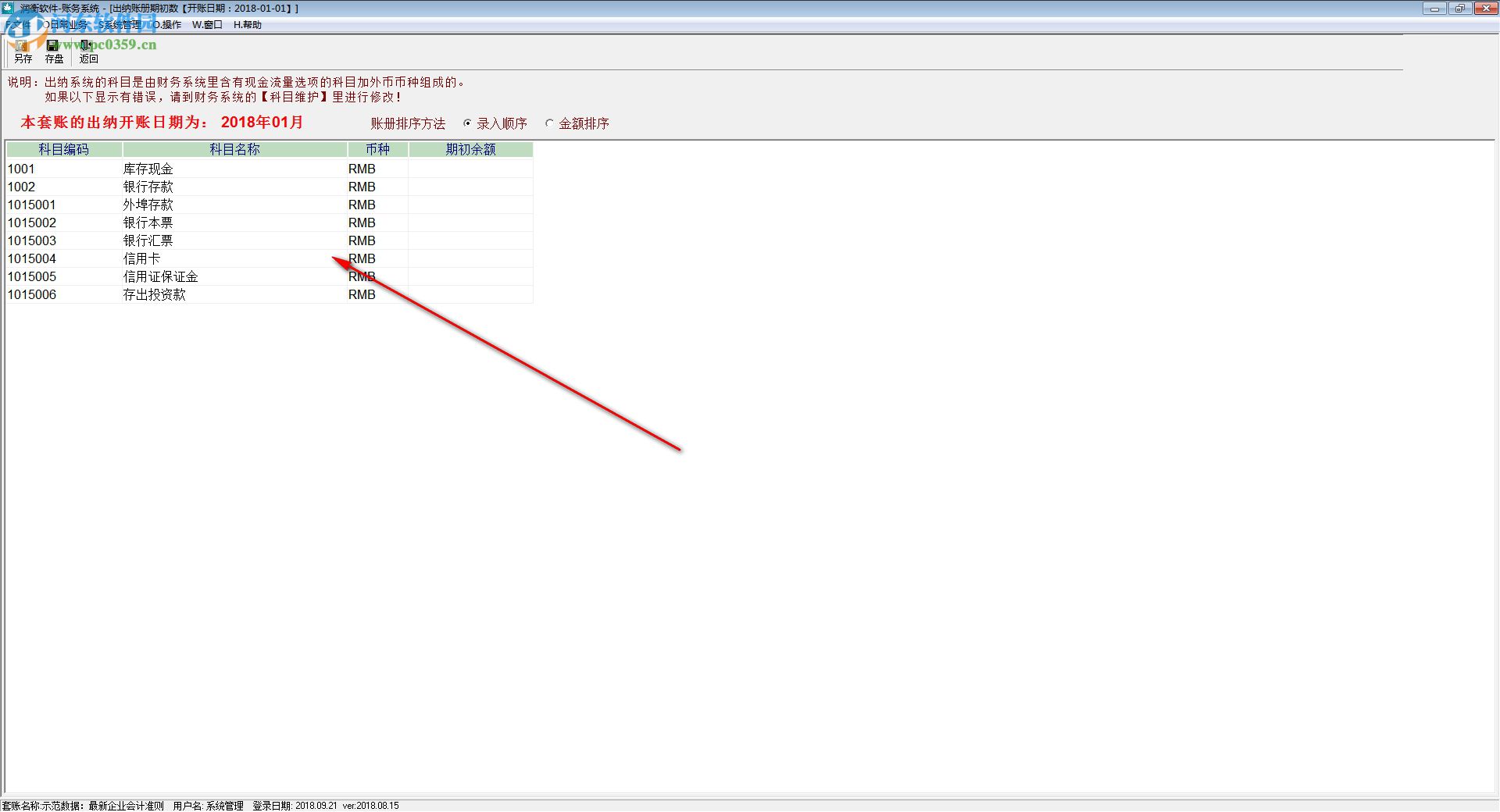
Task: Click the 账册排序方法 label
Action: (x=408, y=123)
